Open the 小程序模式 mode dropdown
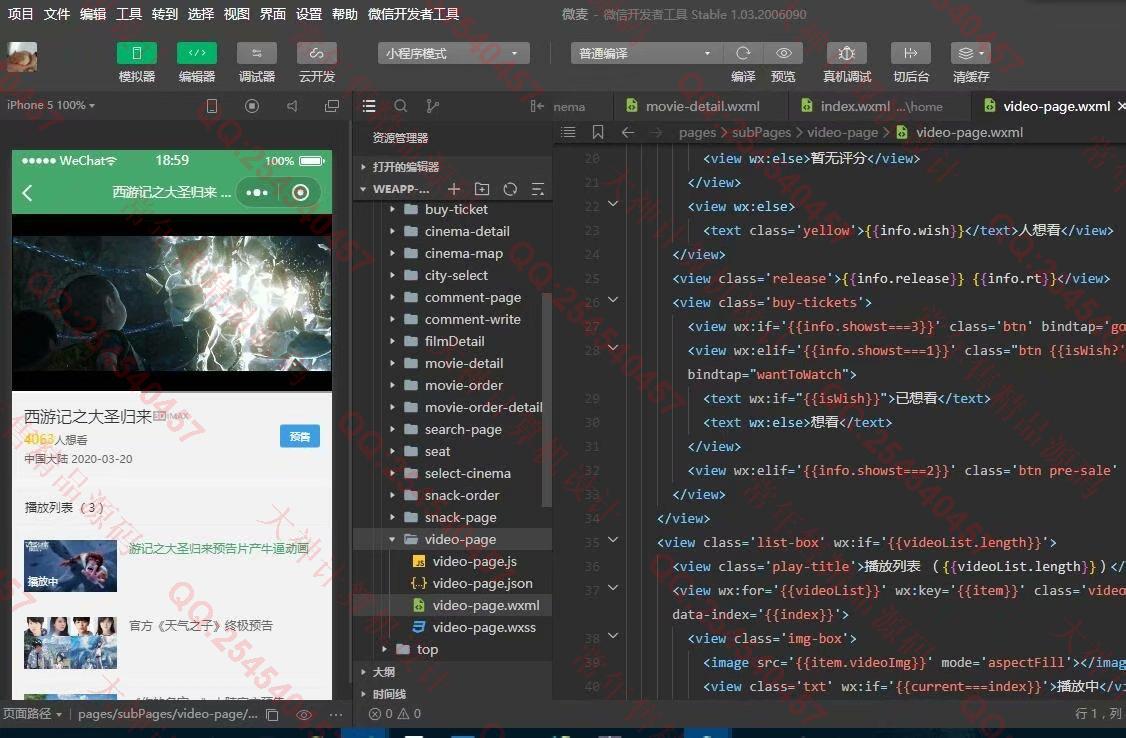This screenshot has width=1126, height=738. pos(453,54)
